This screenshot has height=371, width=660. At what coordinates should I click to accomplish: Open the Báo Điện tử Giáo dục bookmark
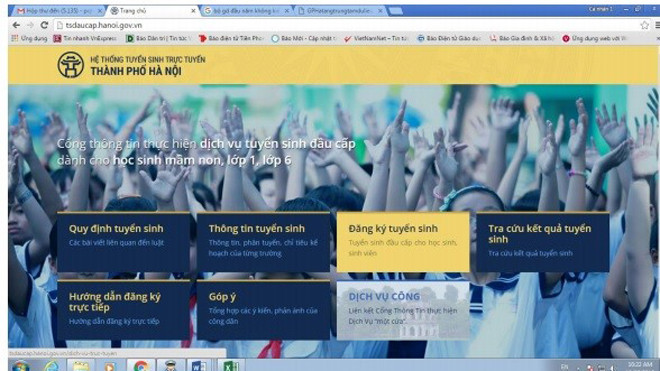click(x=449, y=38)
